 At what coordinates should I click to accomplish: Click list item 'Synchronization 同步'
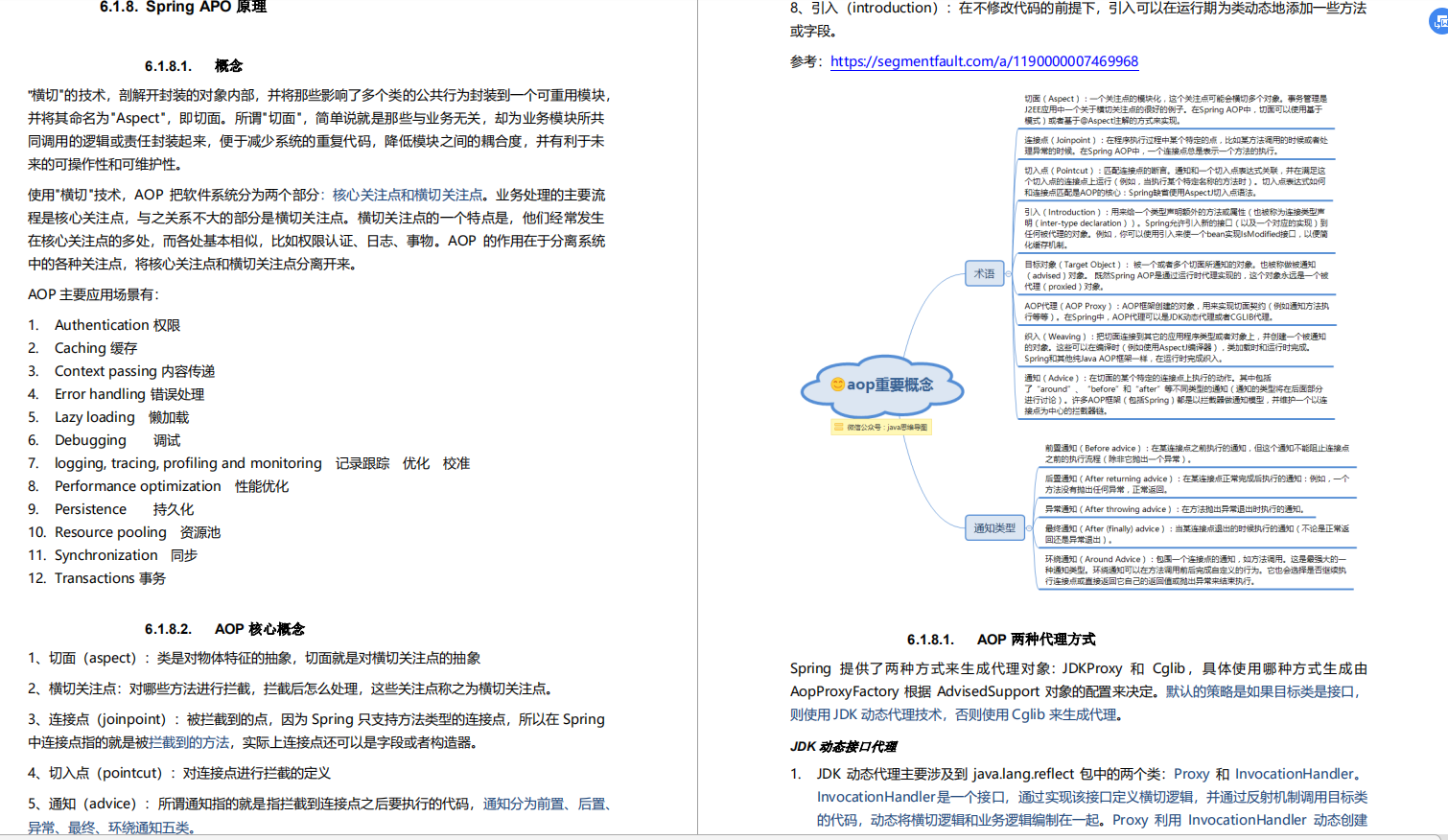[126, 555]
